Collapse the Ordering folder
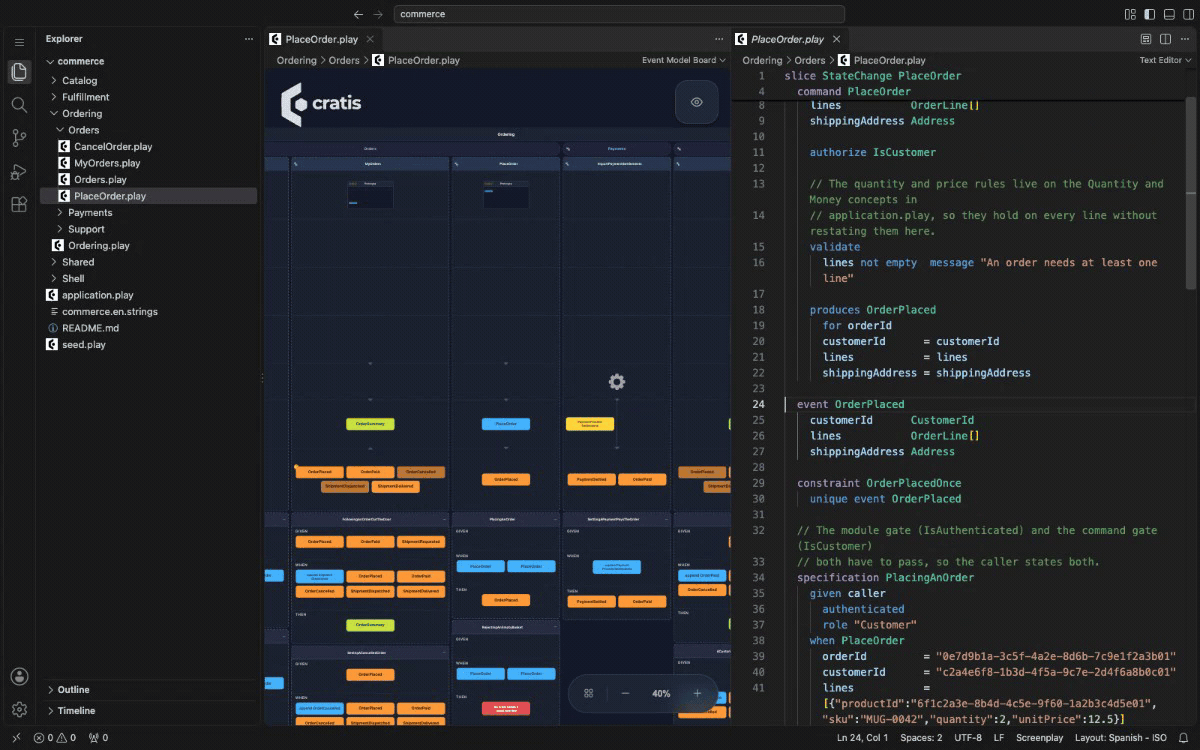This screenshot has height=750, width=1200. point(148,113)
